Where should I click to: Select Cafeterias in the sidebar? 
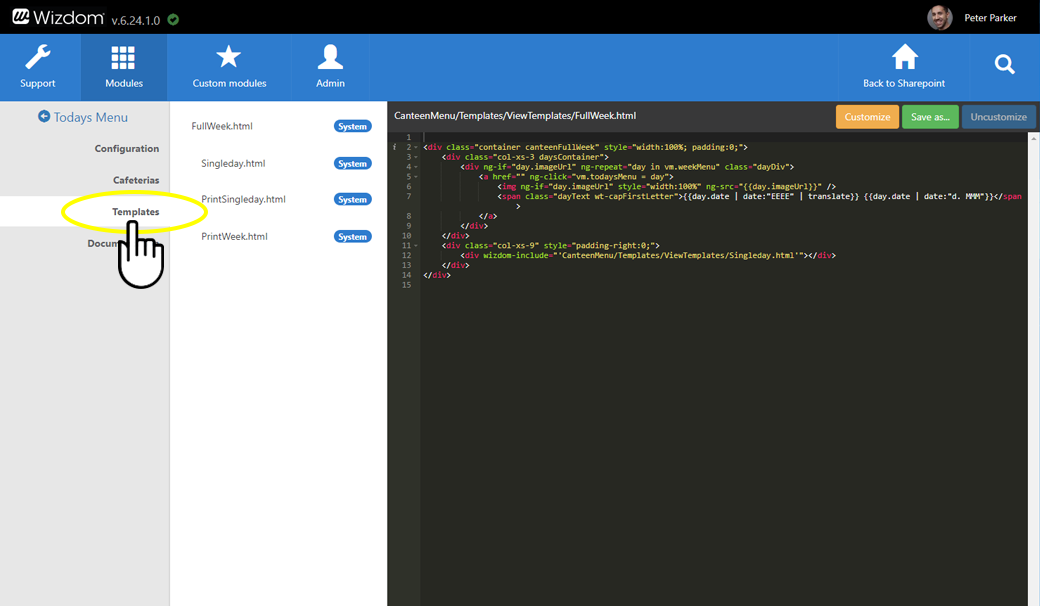coord(136,180)
